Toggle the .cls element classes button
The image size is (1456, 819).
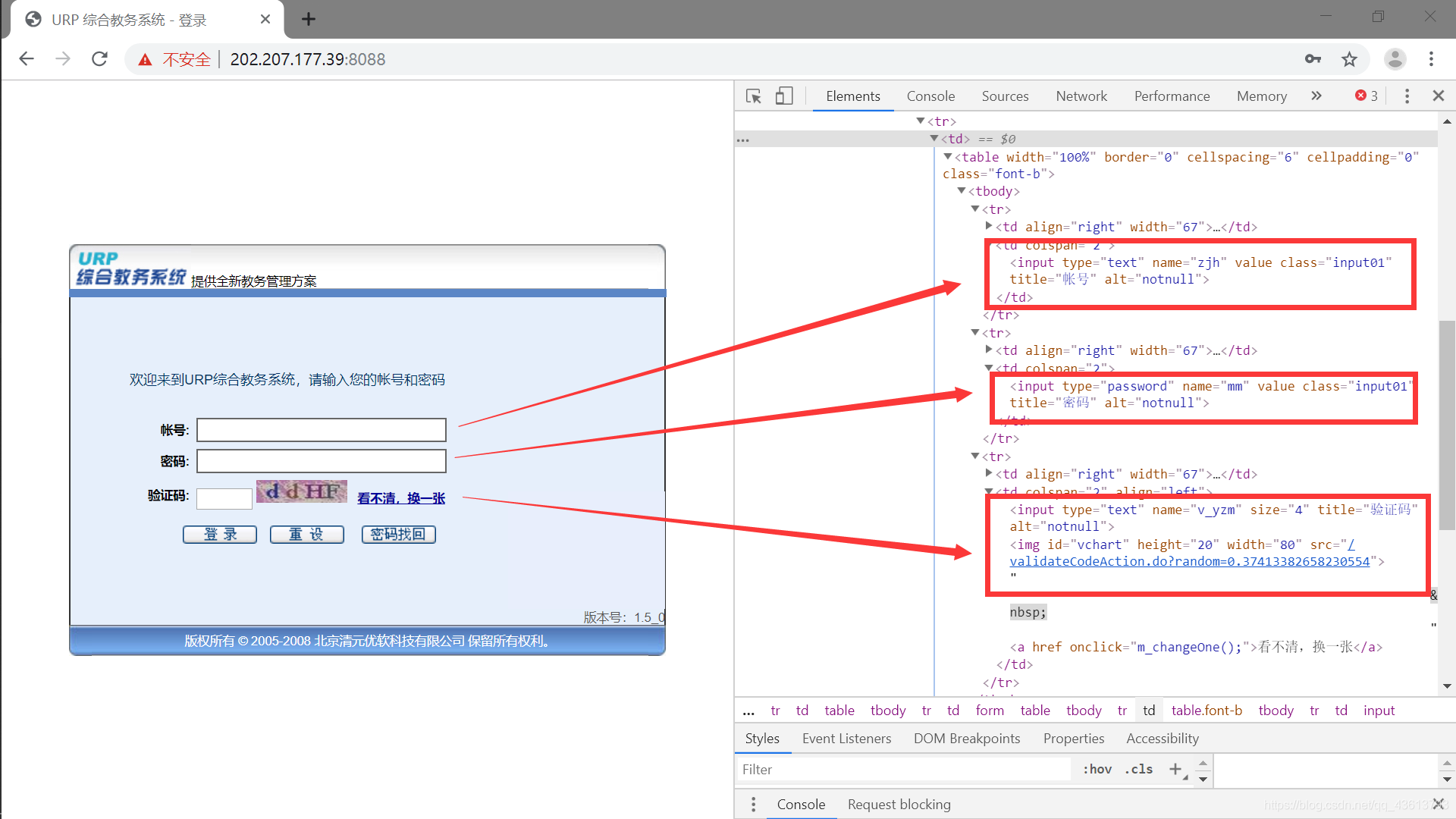1138,769
